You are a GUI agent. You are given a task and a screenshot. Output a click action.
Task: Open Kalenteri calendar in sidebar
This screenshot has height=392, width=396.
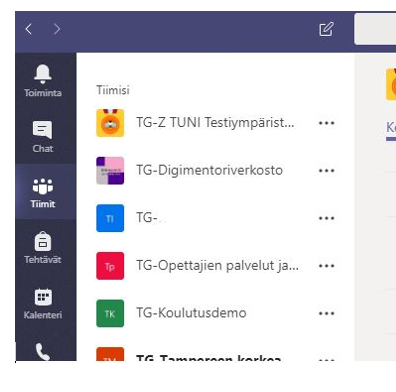pyautogui.click(x=43, y=304)
